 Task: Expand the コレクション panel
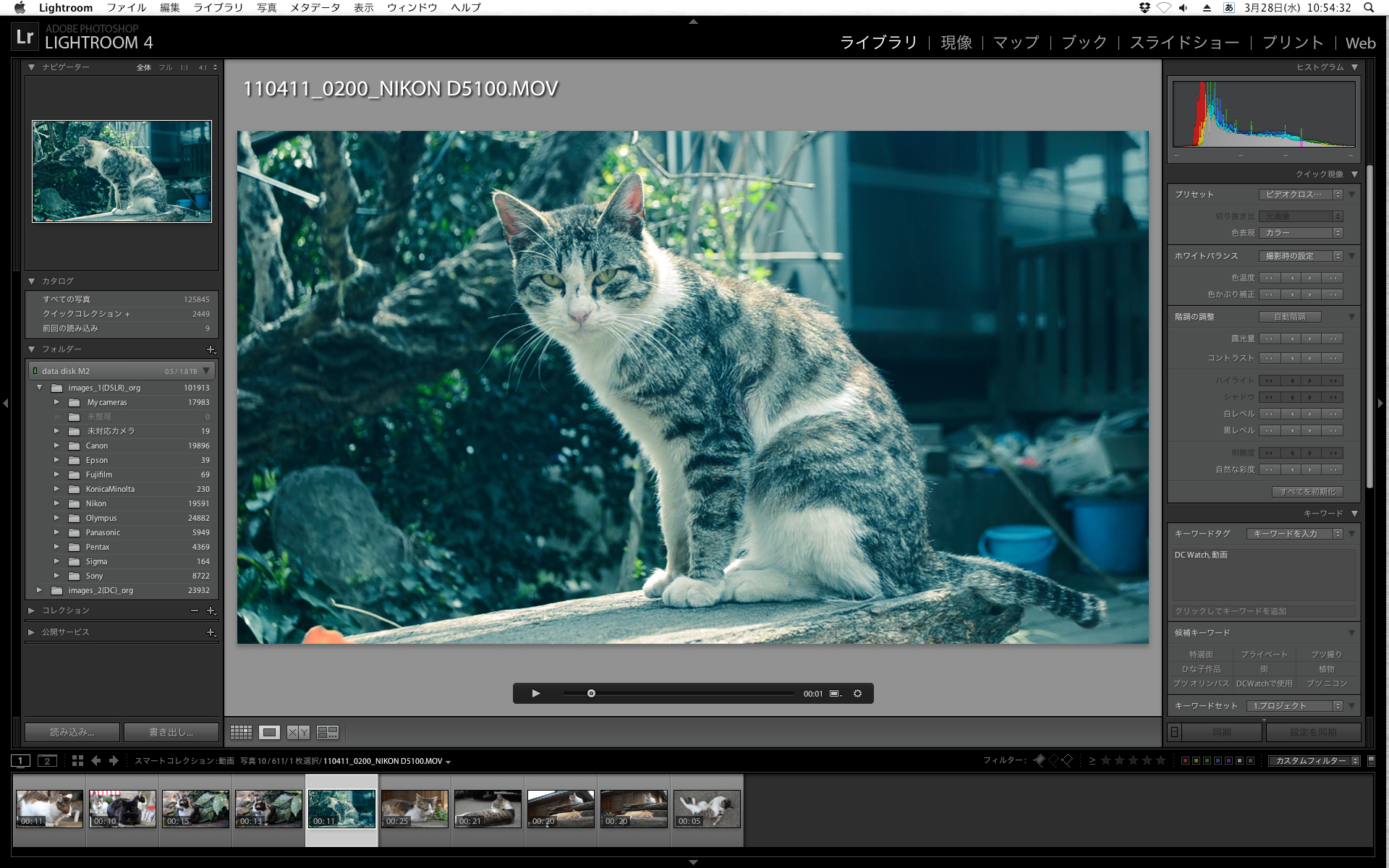(32, 610)
